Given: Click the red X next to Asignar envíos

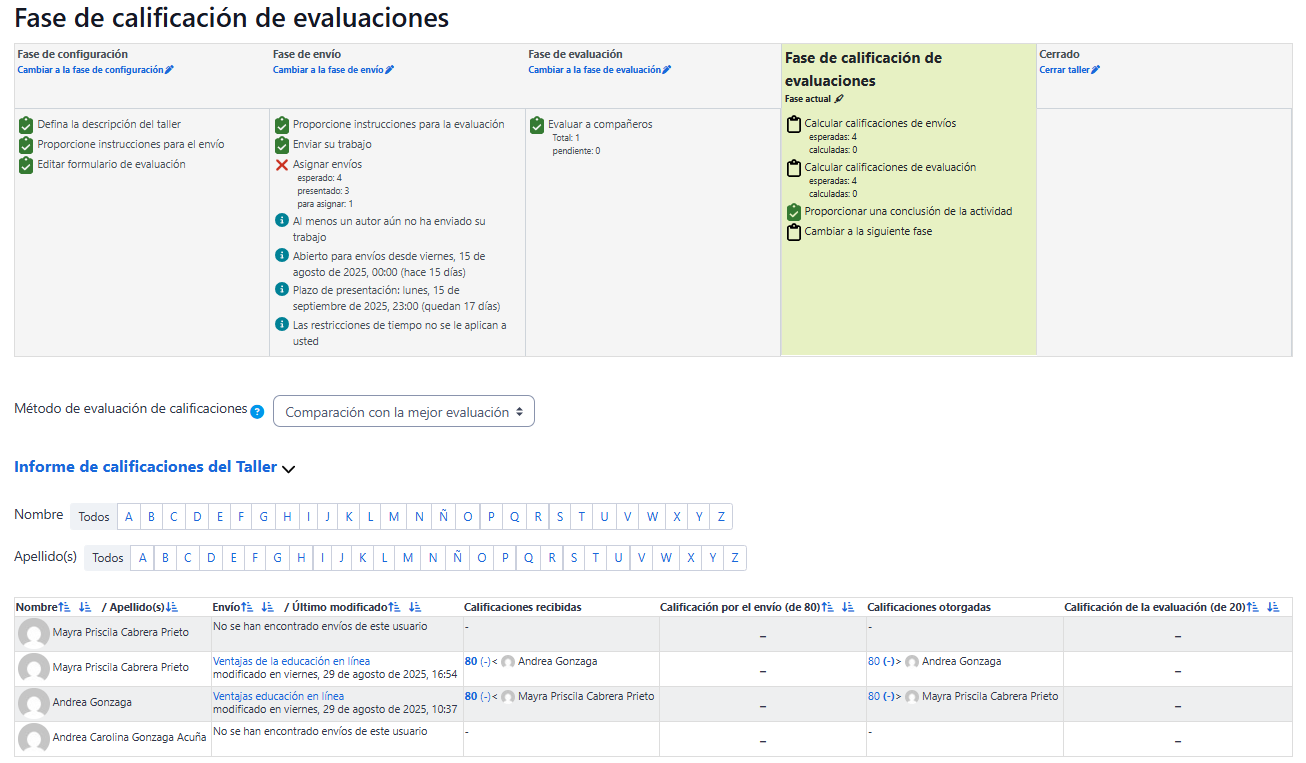Looking at the screenshot, I should (x=282, y=164).
